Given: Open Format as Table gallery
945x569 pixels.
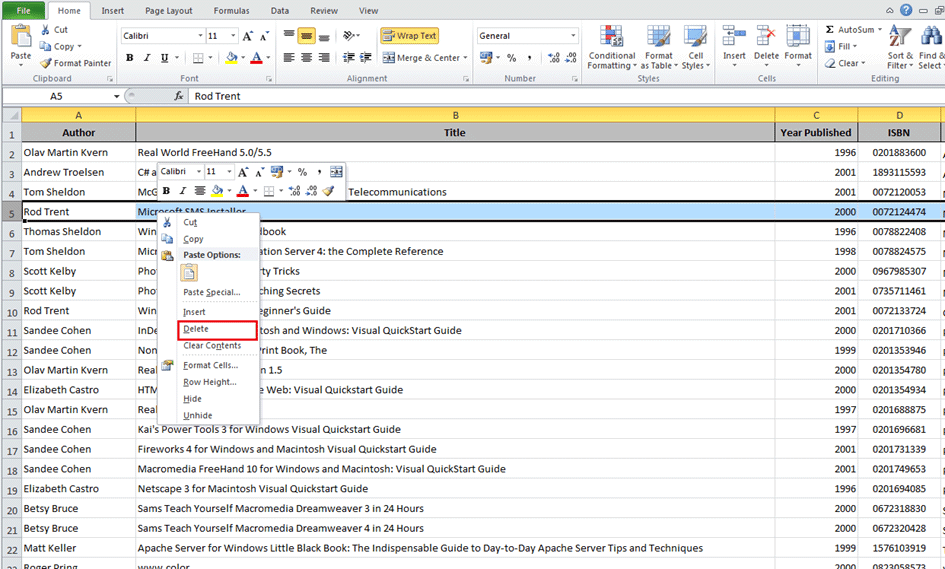Looking at the screenshot, I should (658, 48).
